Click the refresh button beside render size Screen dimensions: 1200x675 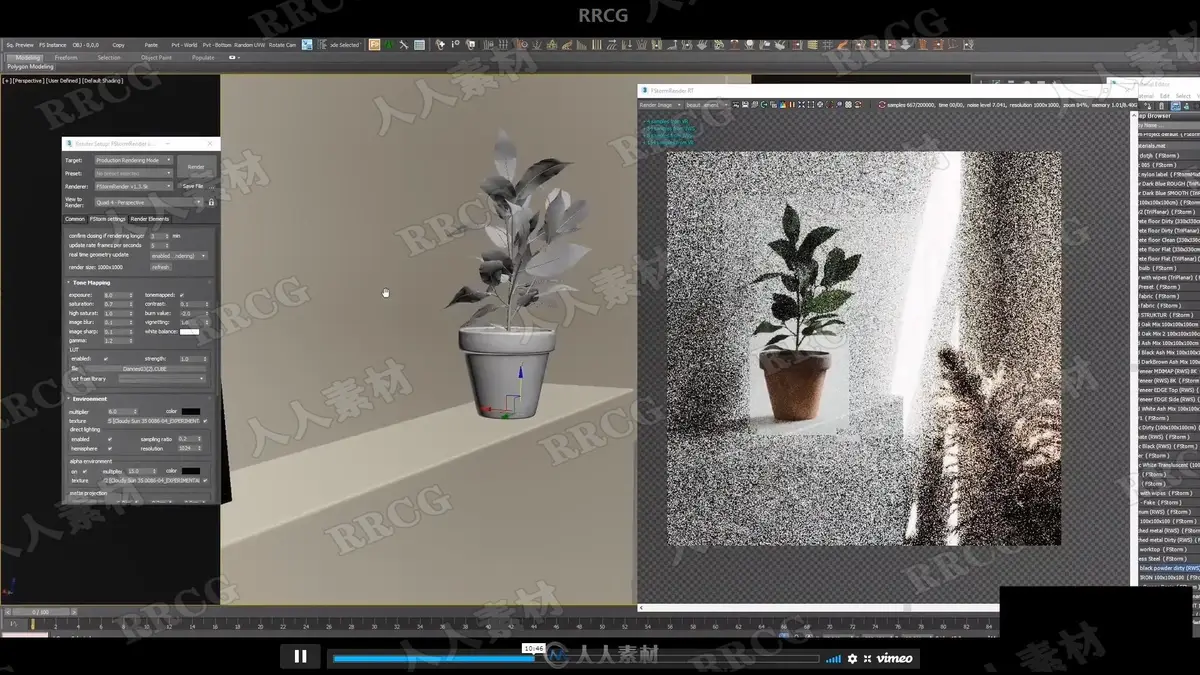[161, 267]
